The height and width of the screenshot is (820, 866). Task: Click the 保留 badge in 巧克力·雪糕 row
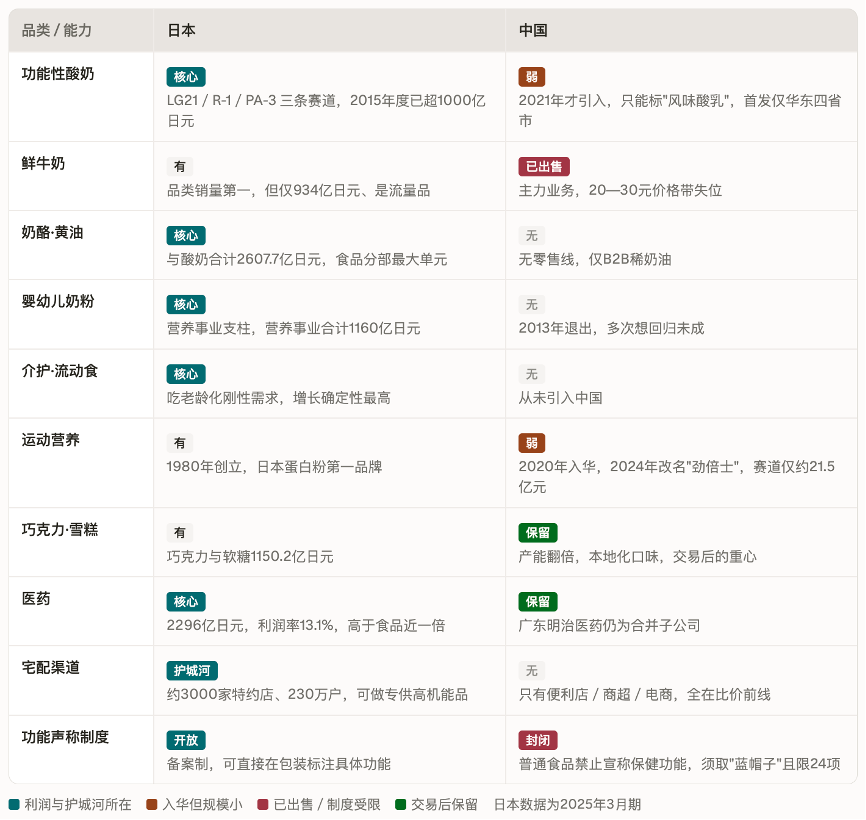tap(538, 533)
